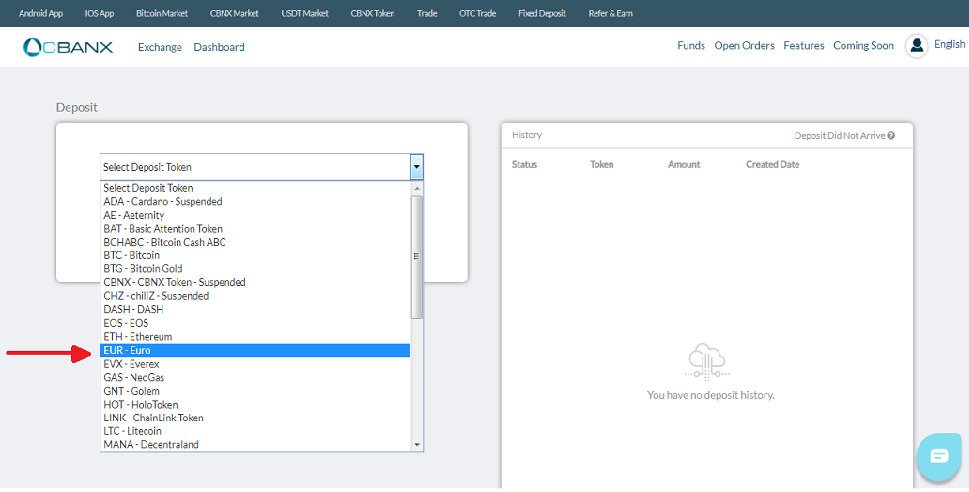
Task: Click the Amount column header
Action: tap(684, 164)
